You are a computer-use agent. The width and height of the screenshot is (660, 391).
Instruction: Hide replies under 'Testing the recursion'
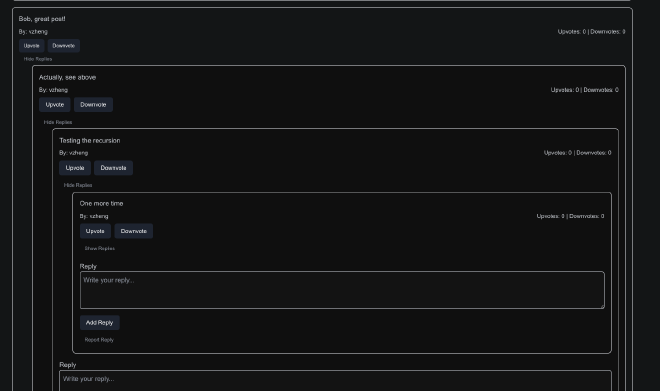pyautogui.click(x=78, y=185)
